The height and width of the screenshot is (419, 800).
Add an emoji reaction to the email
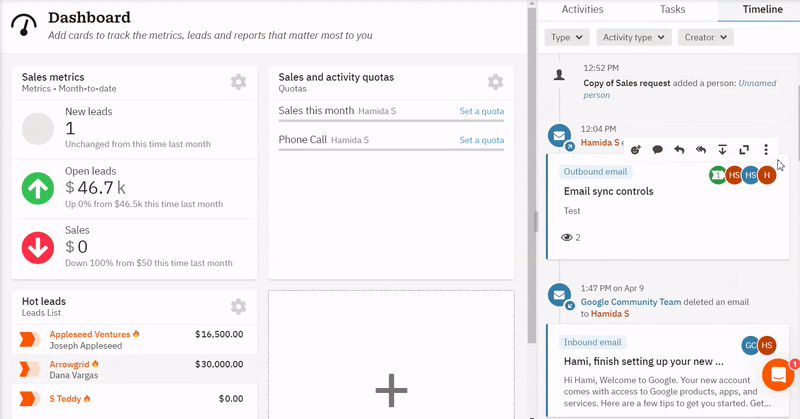[x=635, y=149]
